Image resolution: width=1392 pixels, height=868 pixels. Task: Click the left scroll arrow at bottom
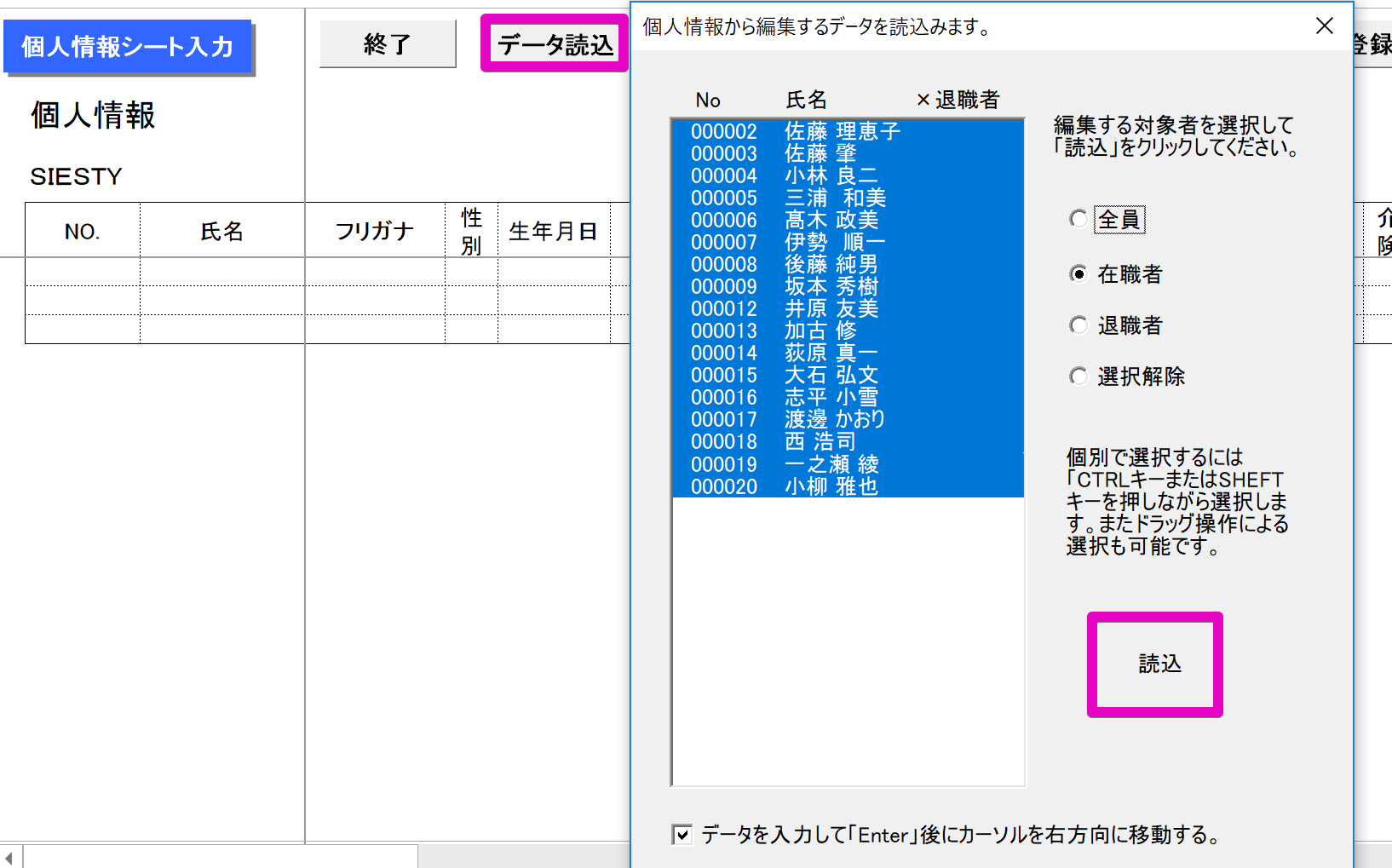pyautogui.click(x=9, y=857)
